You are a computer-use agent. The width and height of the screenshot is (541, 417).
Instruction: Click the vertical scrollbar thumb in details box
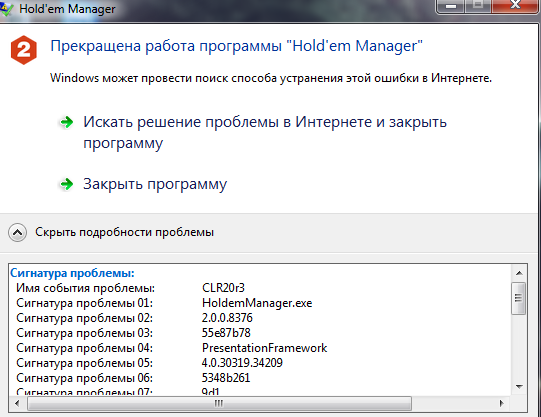[519, 298]
